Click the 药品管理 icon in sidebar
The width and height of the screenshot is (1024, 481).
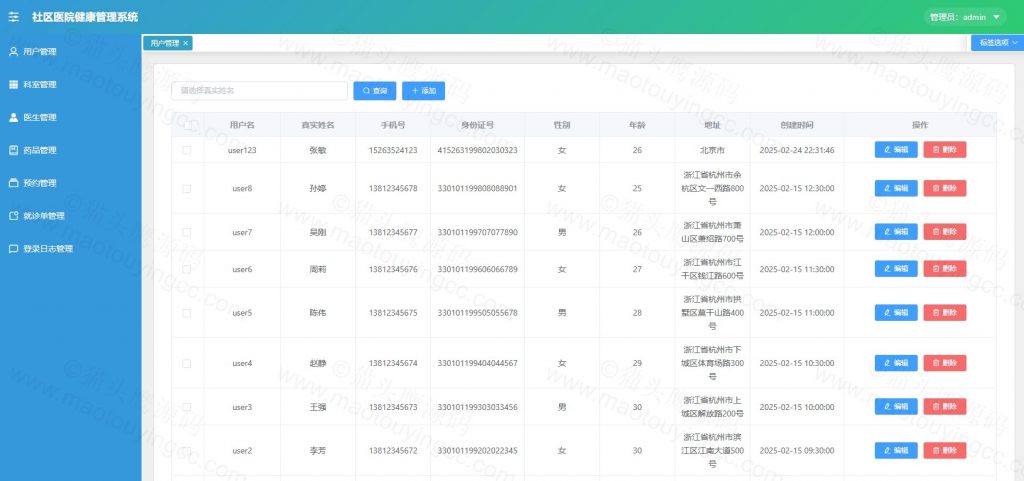pos(13,150)
